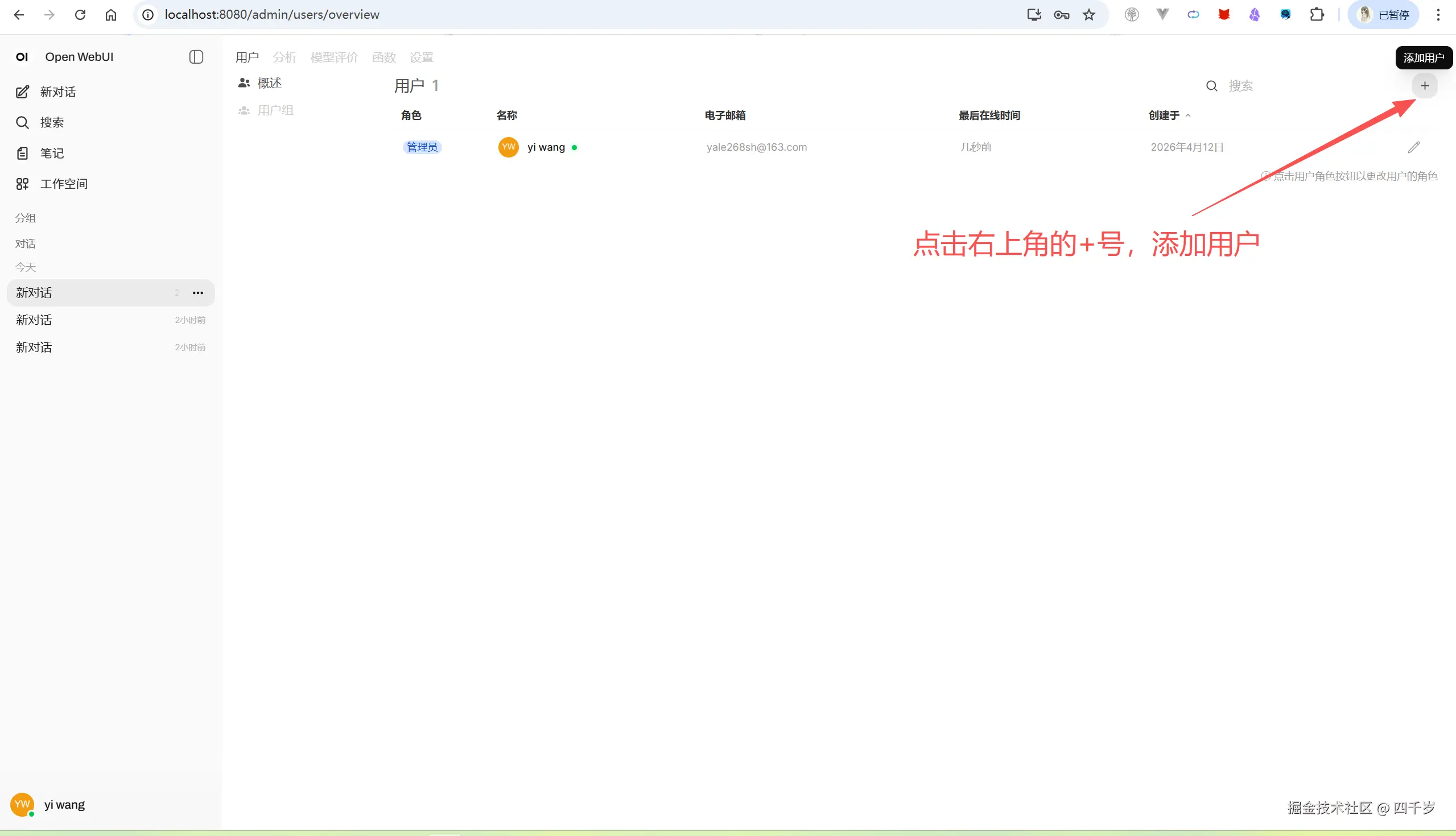Switch to the 分析 tab
The image size is (1456, 836).
[x=284, y=57]
